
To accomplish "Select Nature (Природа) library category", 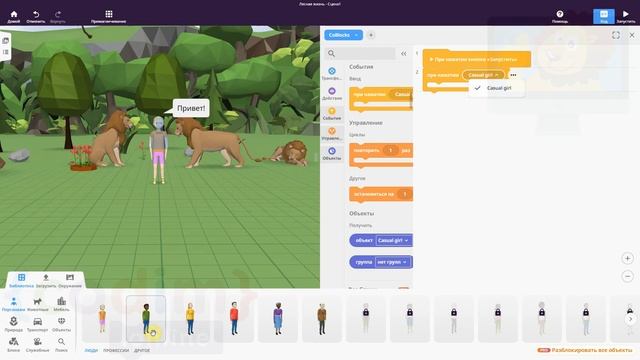I will (x=13, y=324).
